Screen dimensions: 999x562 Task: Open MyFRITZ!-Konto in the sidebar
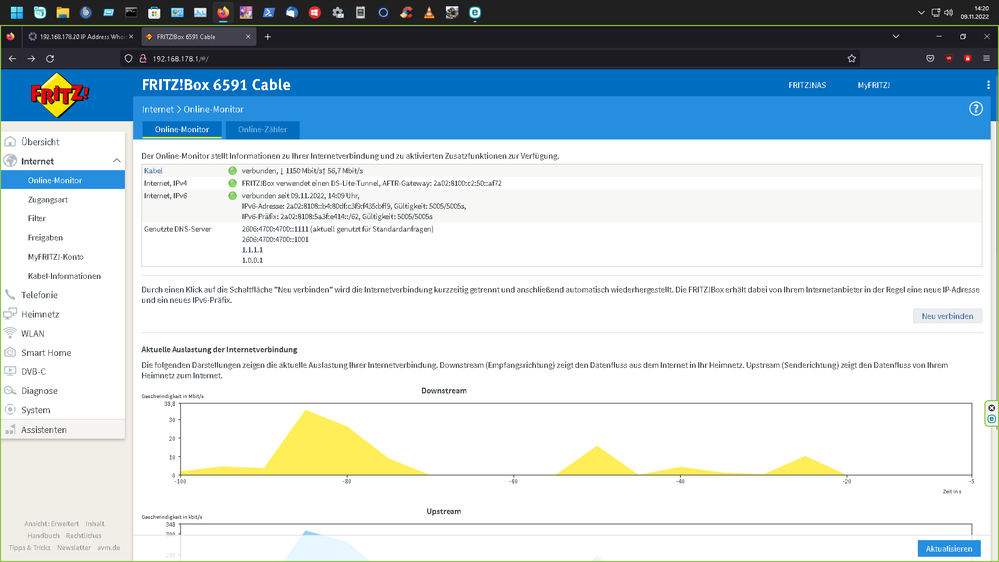point(55,257)
